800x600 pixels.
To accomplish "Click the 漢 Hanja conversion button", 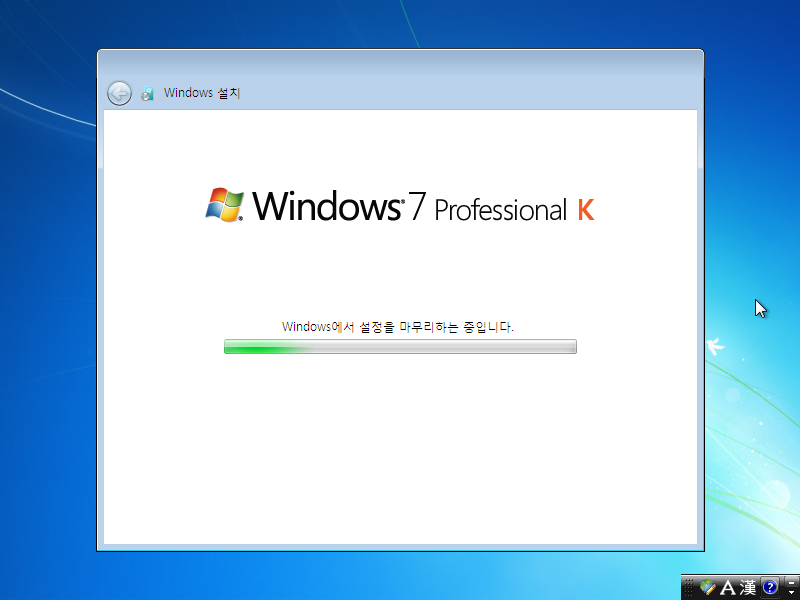I will [748, 588].
